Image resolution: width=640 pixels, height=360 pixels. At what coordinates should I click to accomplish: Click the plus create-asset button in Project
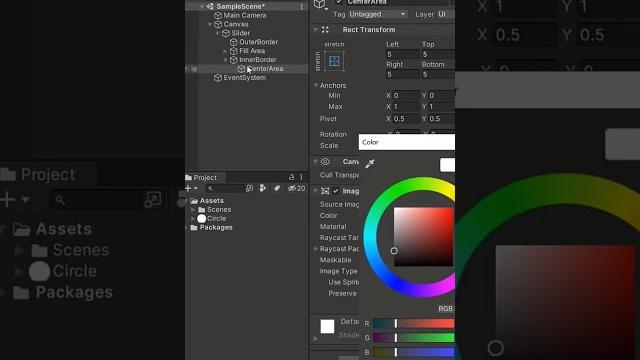coord(188,188)
